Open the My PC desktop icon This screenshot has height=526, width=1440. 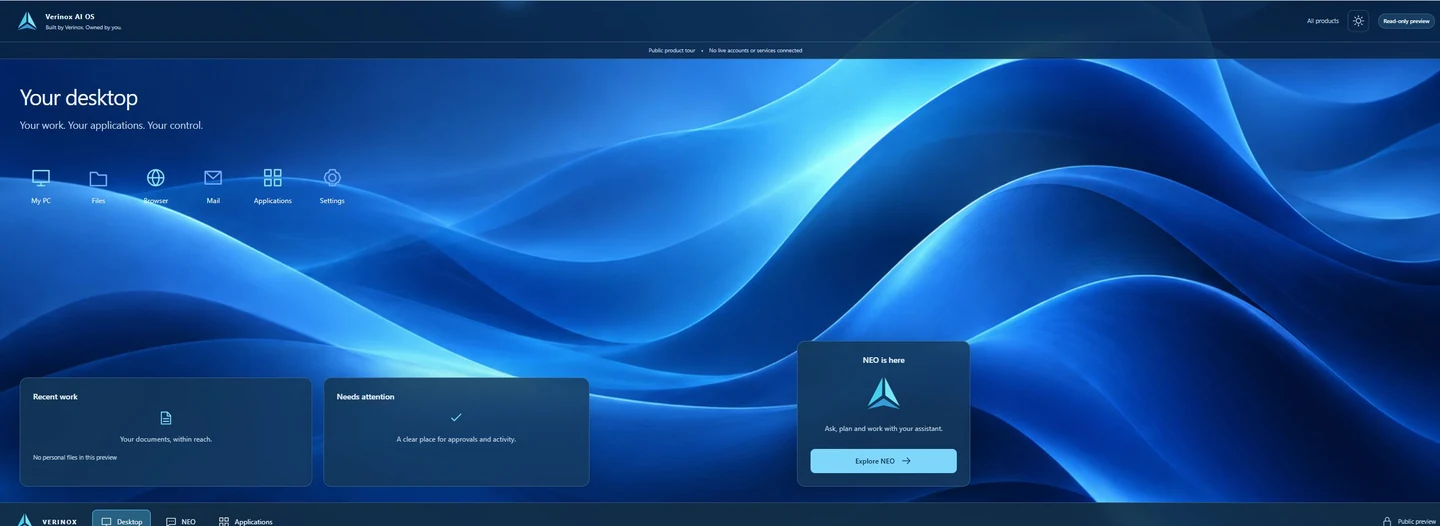41,186
